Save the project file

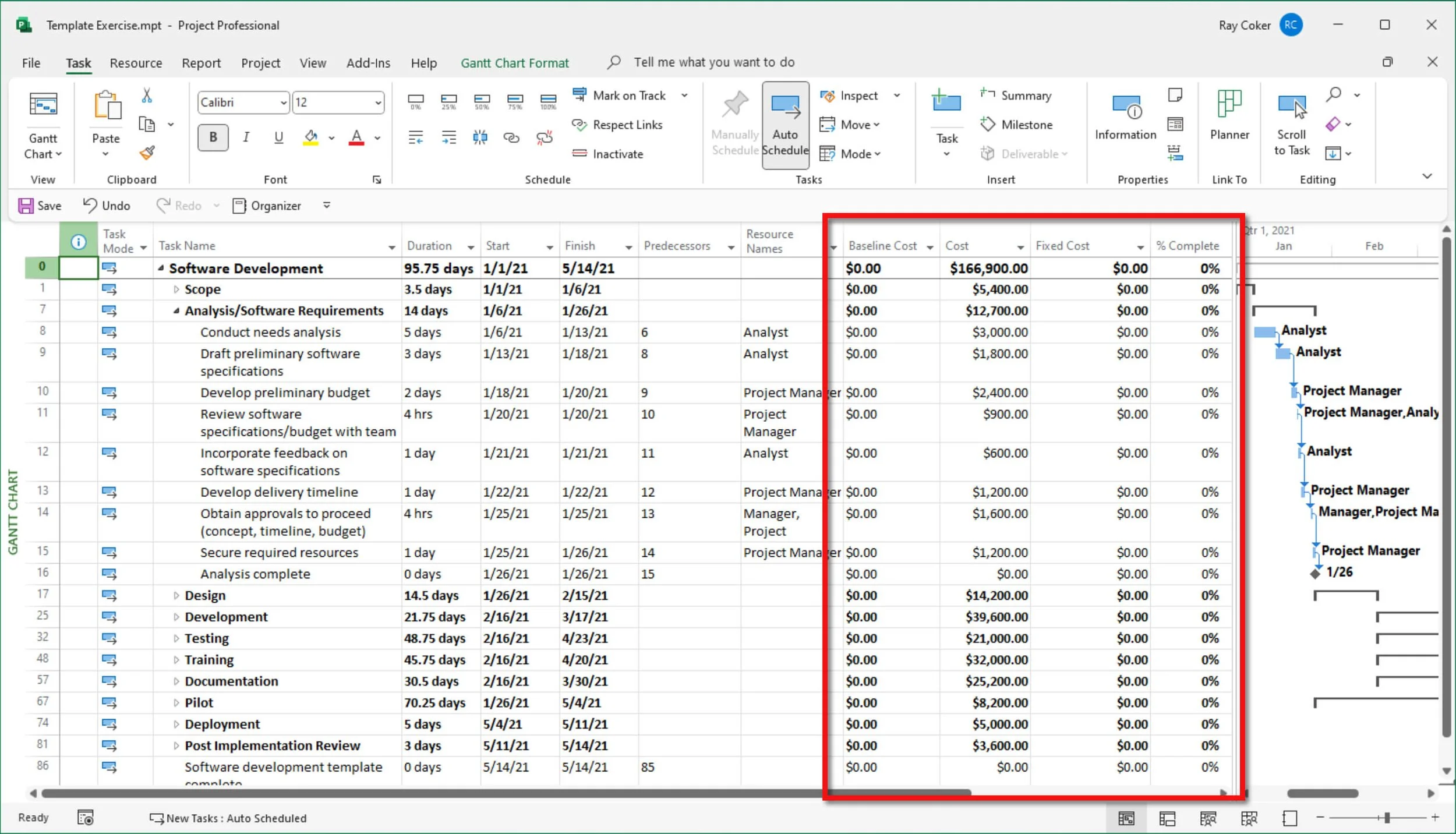coord(40,206)
